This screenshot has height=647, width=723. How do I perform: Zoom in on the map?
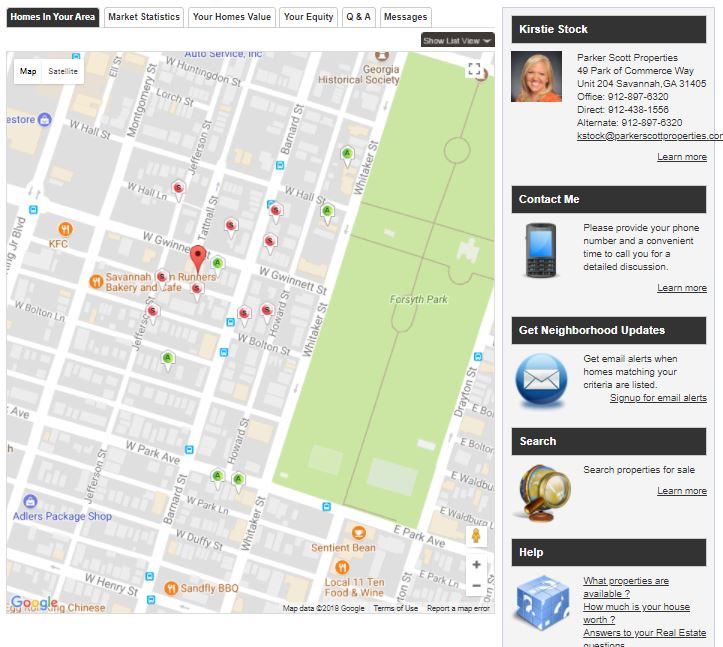[x=476, y=564]
